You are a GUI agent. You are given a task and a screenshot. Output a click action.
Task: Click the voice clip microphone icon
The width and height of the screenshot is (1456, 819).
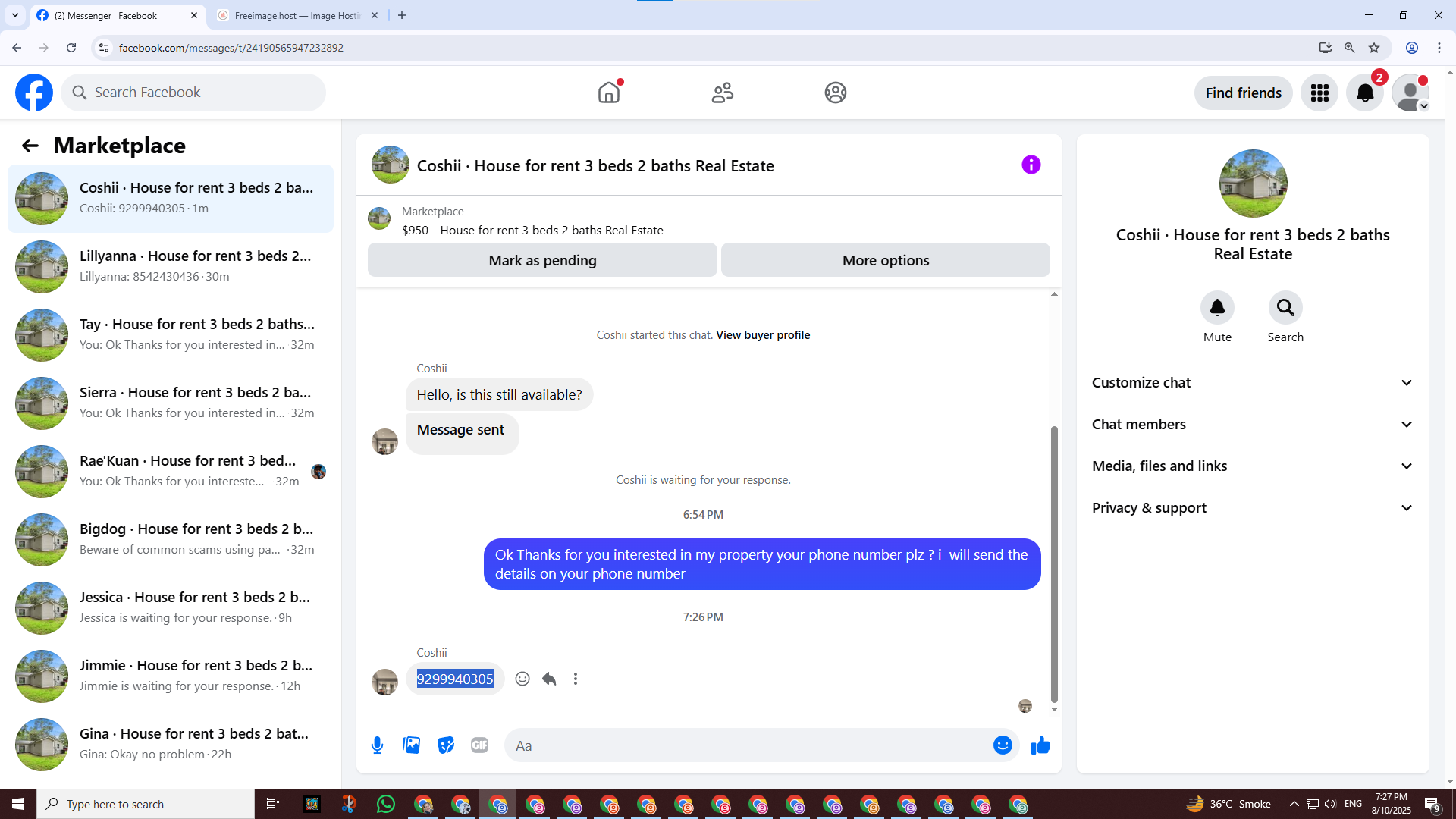(x=377, y=745)
